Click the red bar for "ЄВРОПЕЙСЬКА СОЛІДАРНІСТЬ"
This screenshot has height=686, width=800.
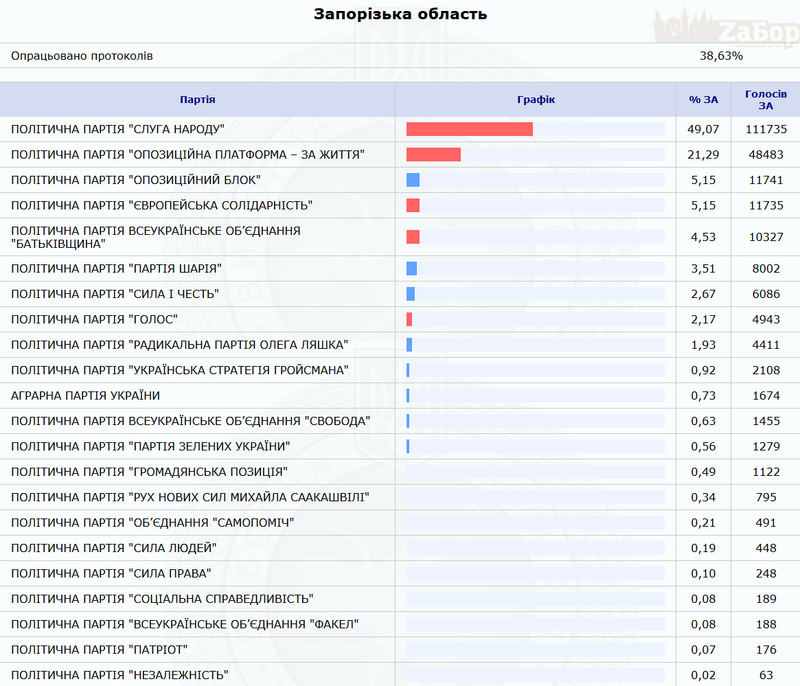pyautogui.click(x=413, y=205)
